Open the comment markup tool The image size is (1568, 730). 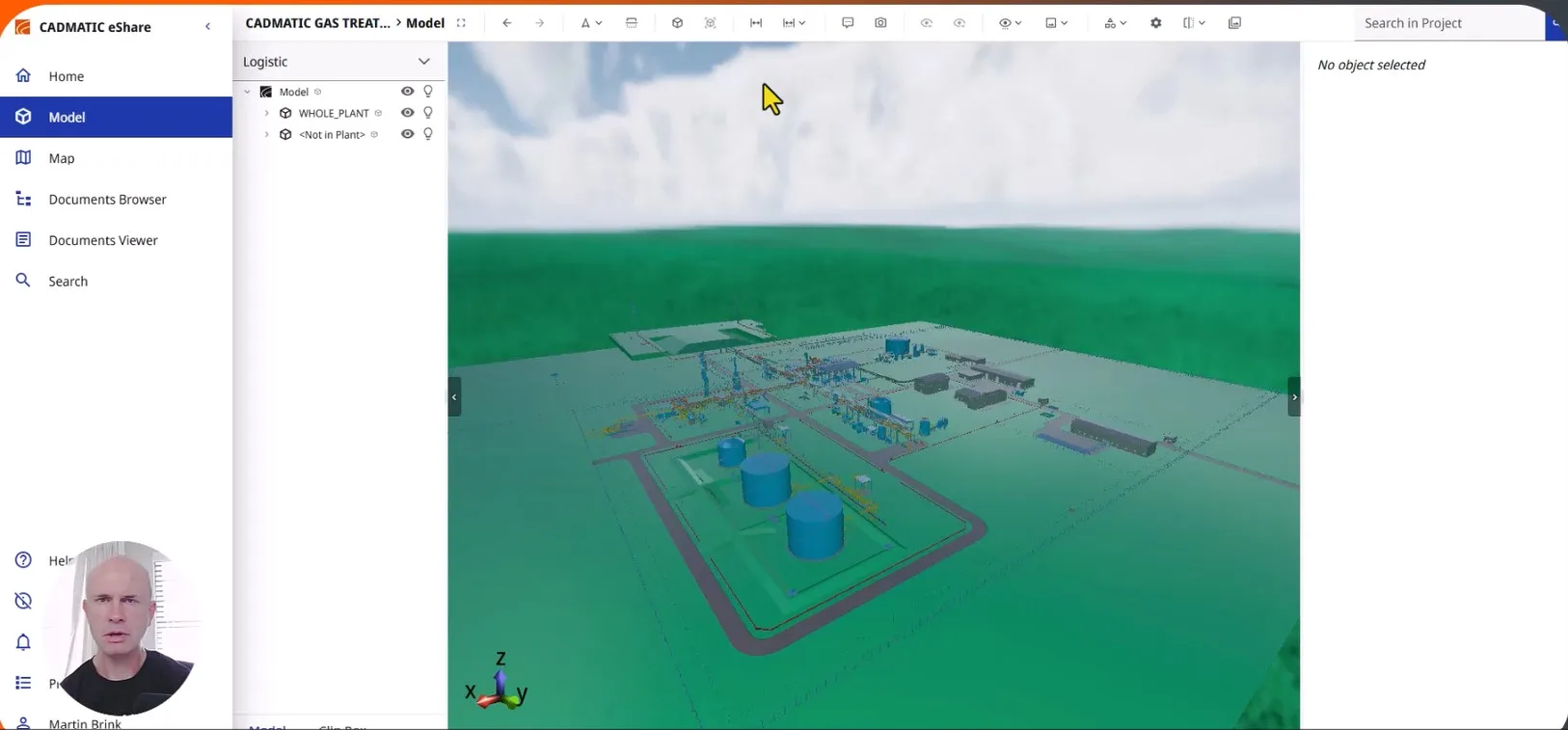pos(848,23)
